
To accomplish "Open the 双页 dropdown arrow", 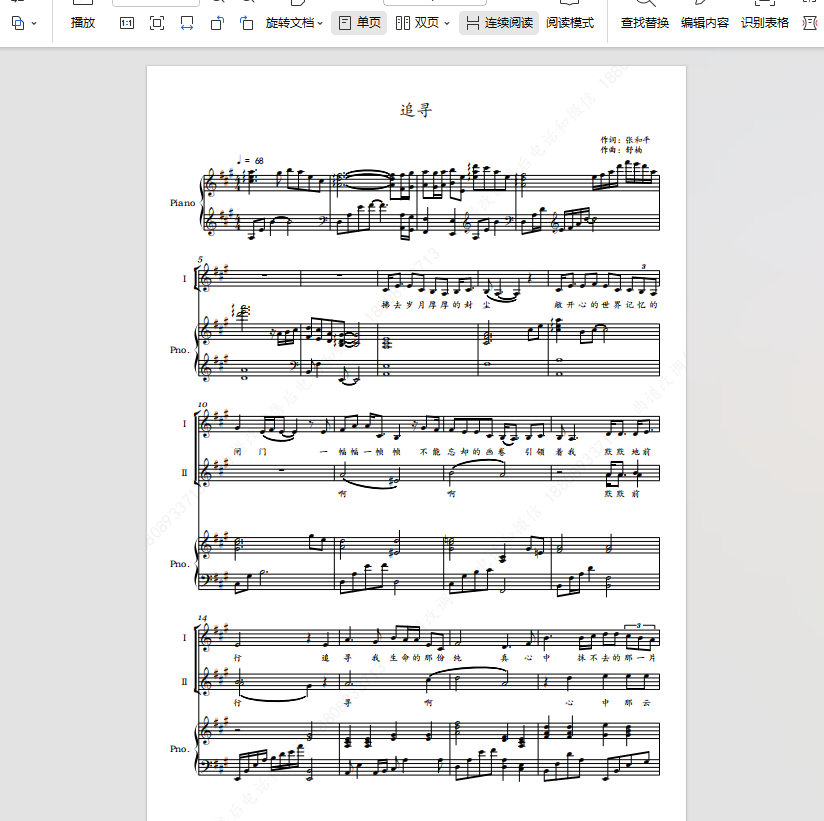I will pyautogui.click(x=447, y=24).
